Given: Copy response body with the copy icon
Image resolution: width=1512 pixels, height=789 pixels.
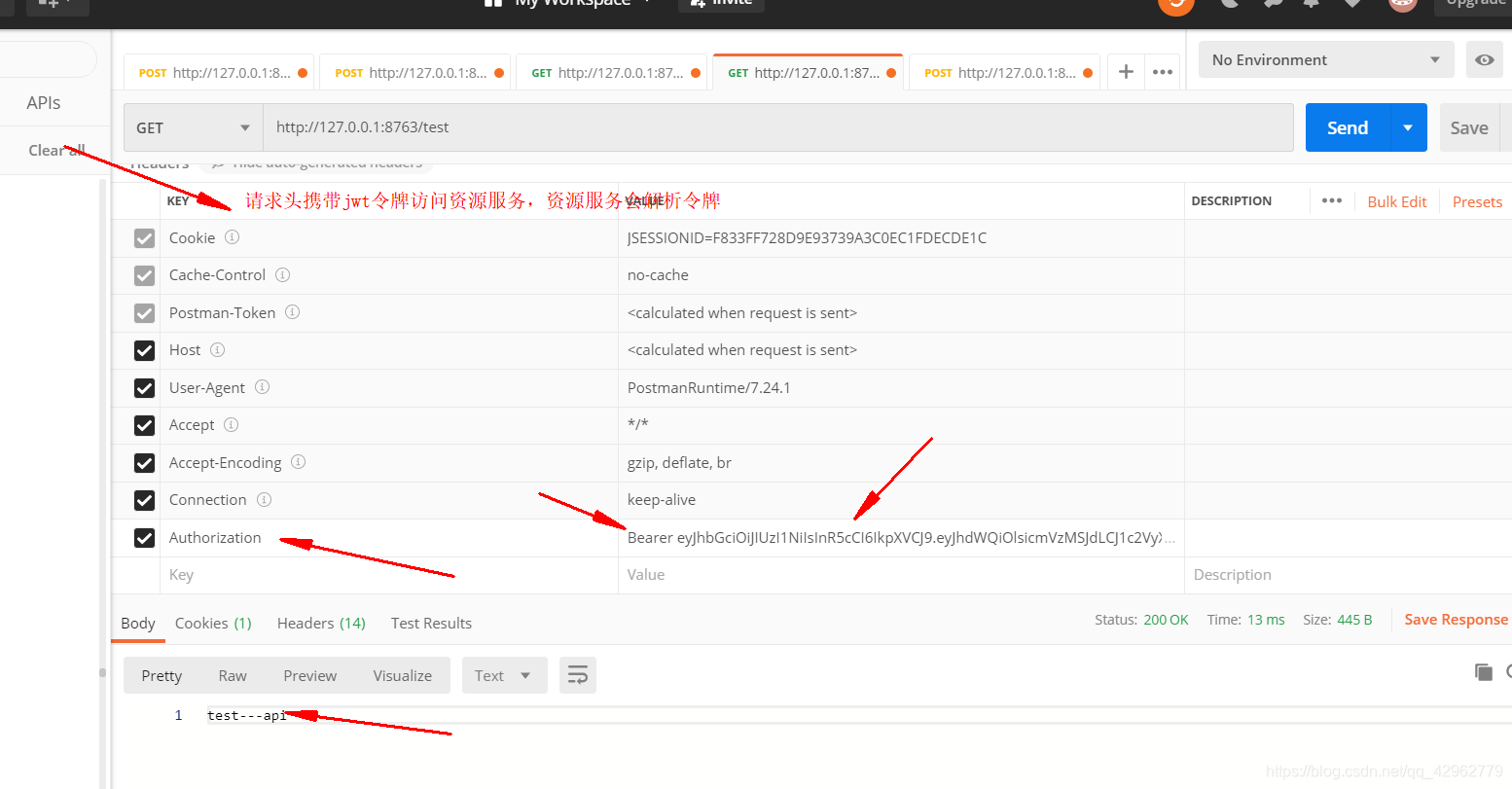Looking at the screenshot, I should click(x=1484, y=671).
